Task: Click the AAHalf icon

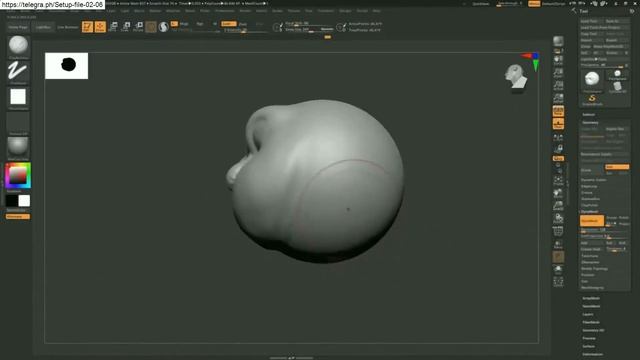Action: click(558, 98)
